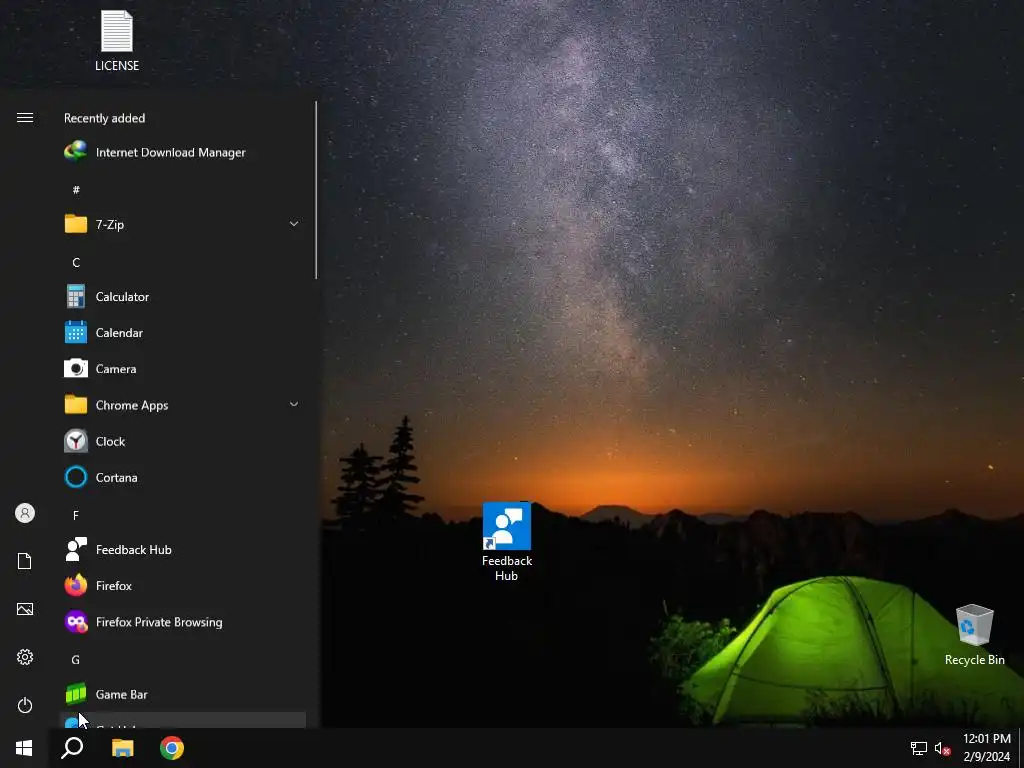Image resolution: width=1024 pixels, height=768 pixels.
Task: Open the user account icon in Start sidebar
Action: [x=25, y=513]
